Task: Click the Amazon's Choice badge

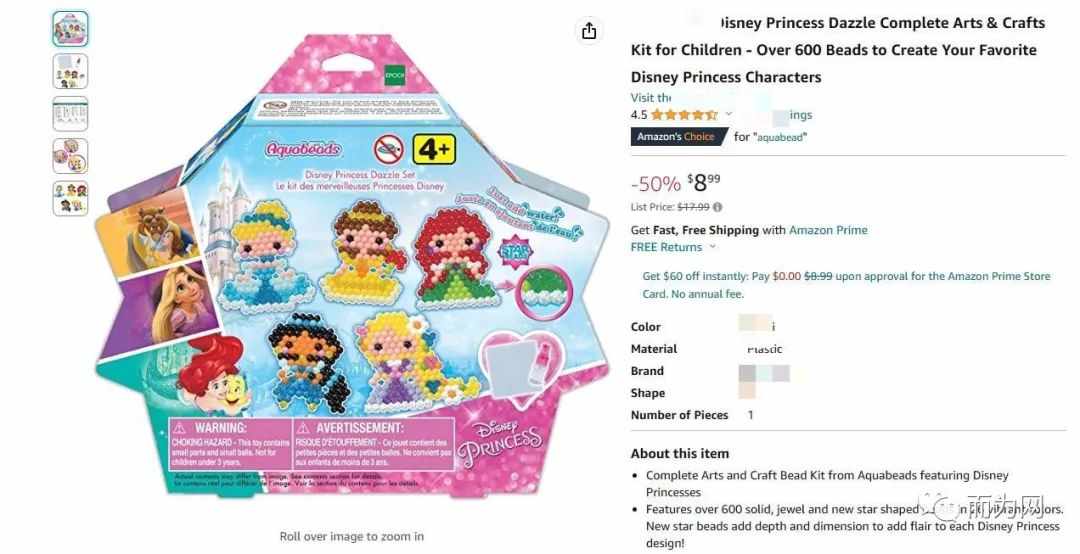Action: click(x=678, y=136)
